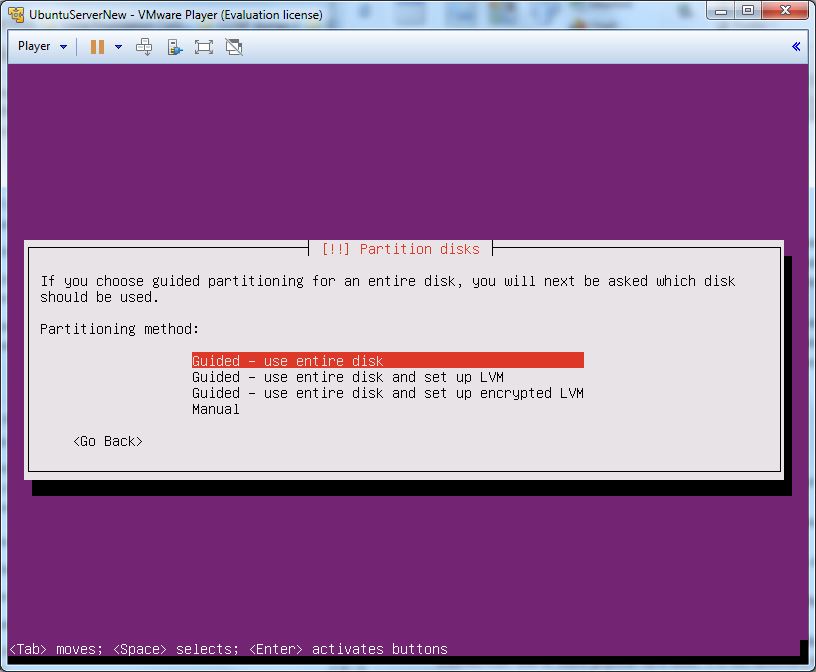Maximize the VMware Player window
Image resolution: width=816 pixels, height=672 pixels.
pos(748,11)
